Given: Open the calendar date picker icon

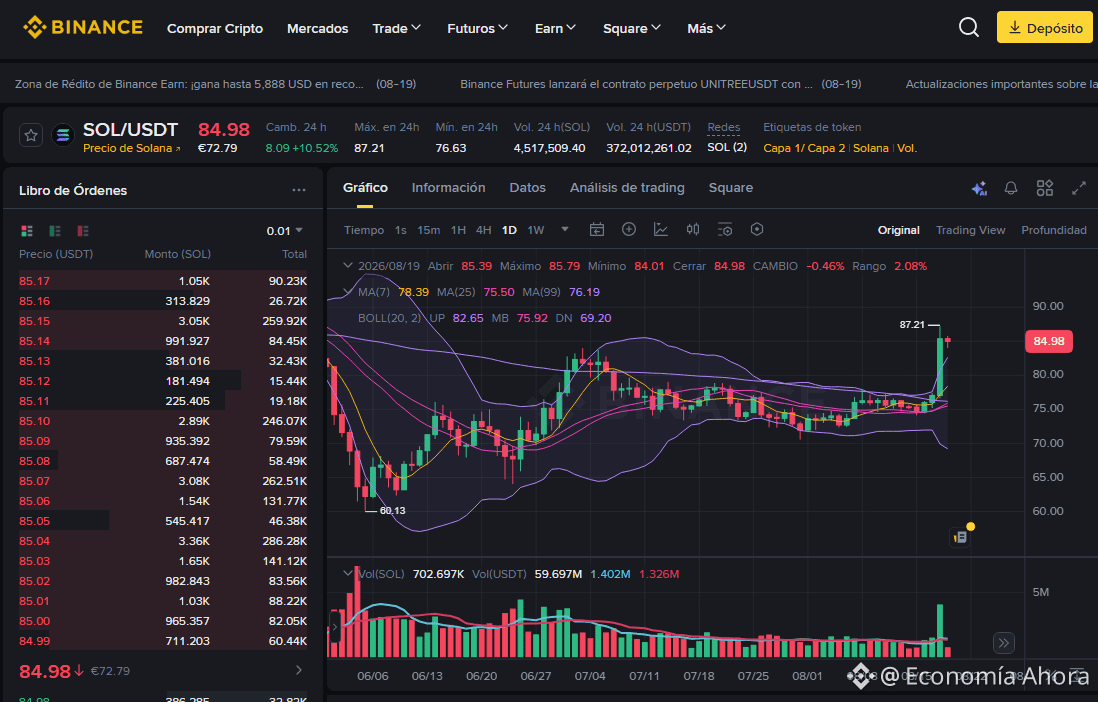Looking at the screenshot, I should [x=597, y=230].
